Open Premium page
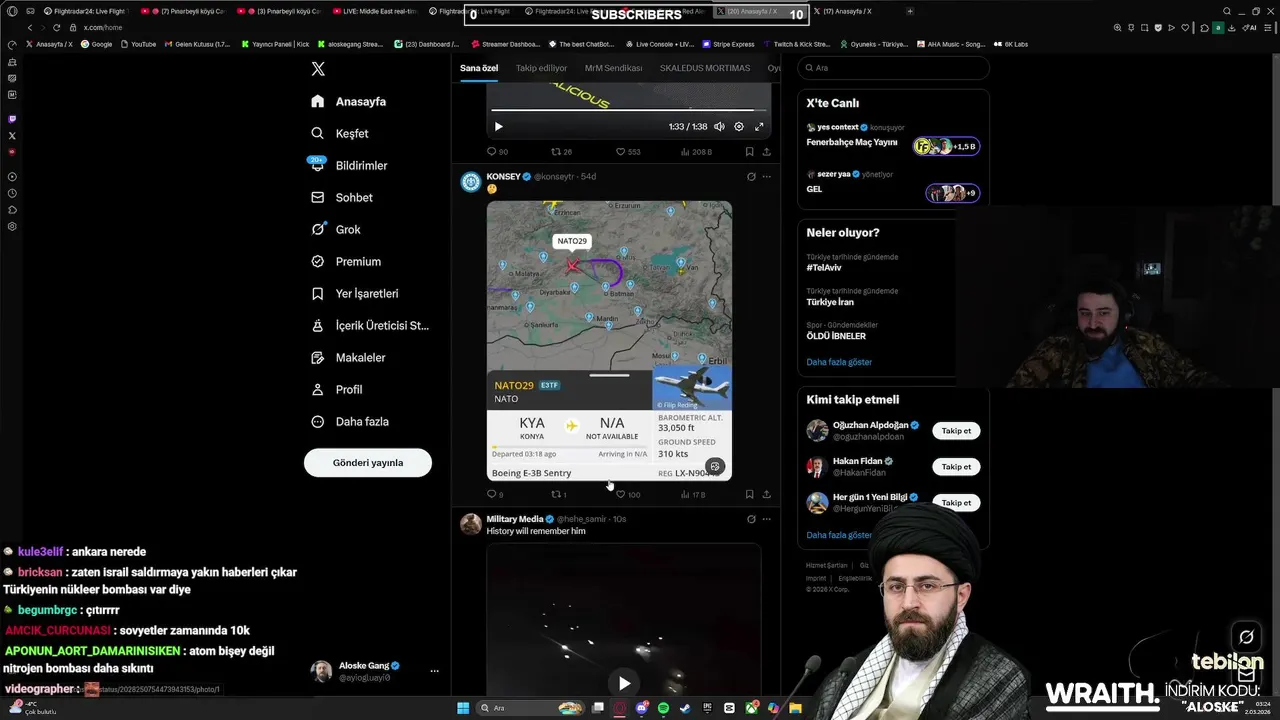The width and height of the screenshot is (1280, 720). [346, 261]
